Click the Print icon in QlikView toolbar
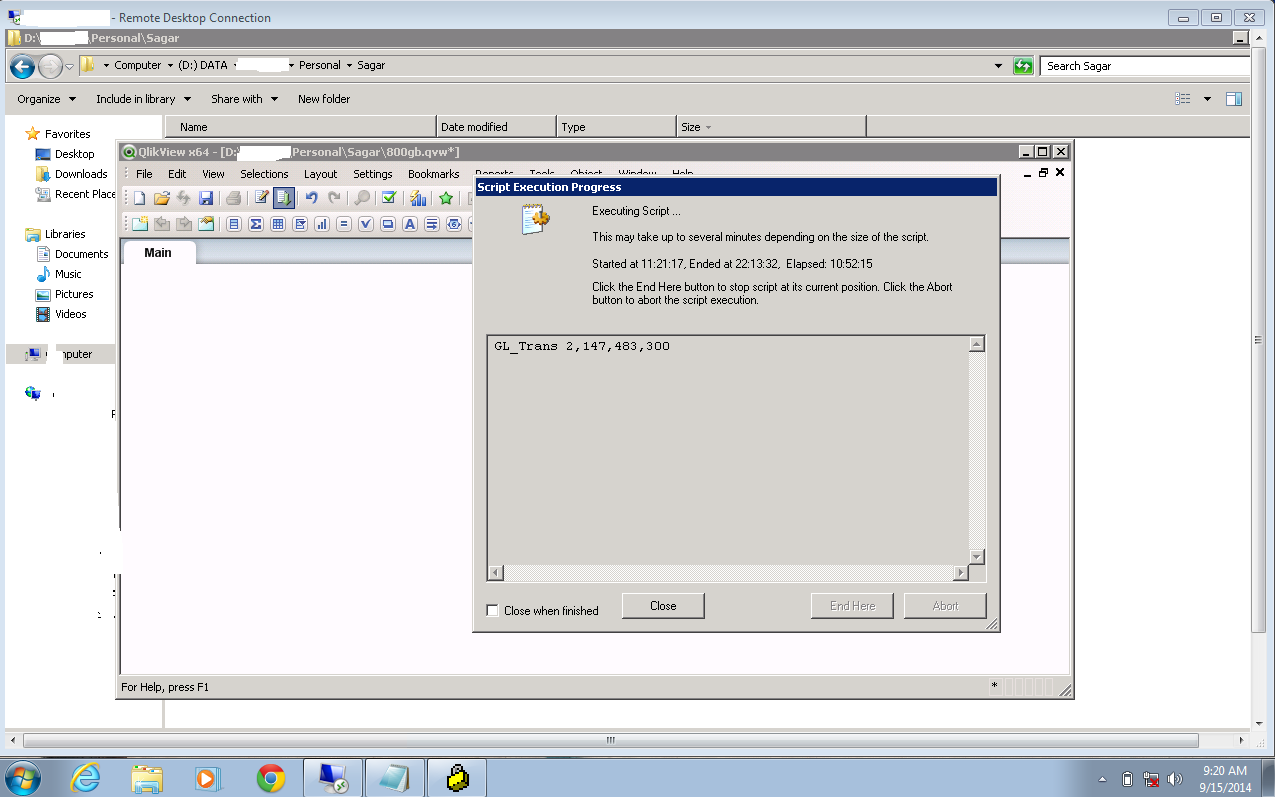The image size is (1275, 797). [233, 198]
